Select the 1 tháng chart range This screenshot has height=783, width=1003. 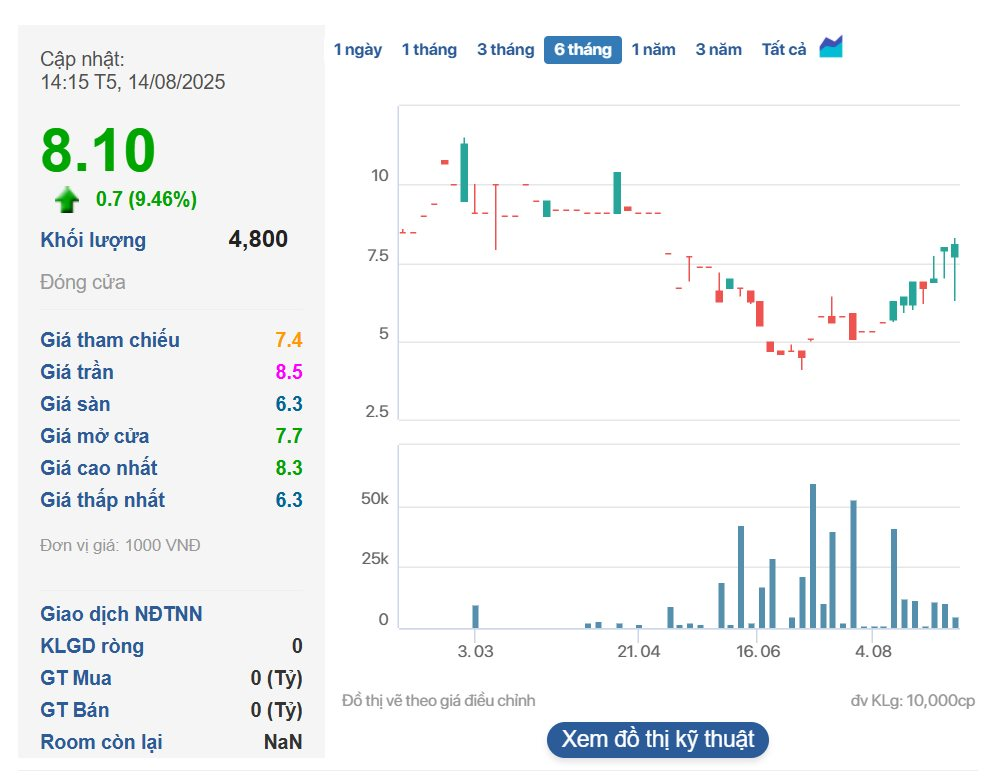(x=429, y=50)
